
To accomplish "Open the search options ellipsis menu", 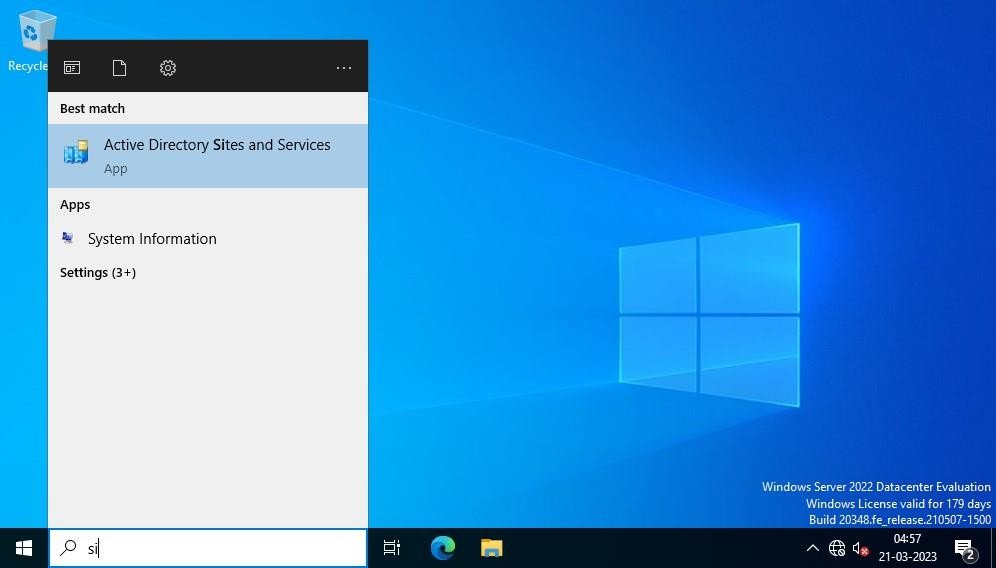I will pos(344,68).
